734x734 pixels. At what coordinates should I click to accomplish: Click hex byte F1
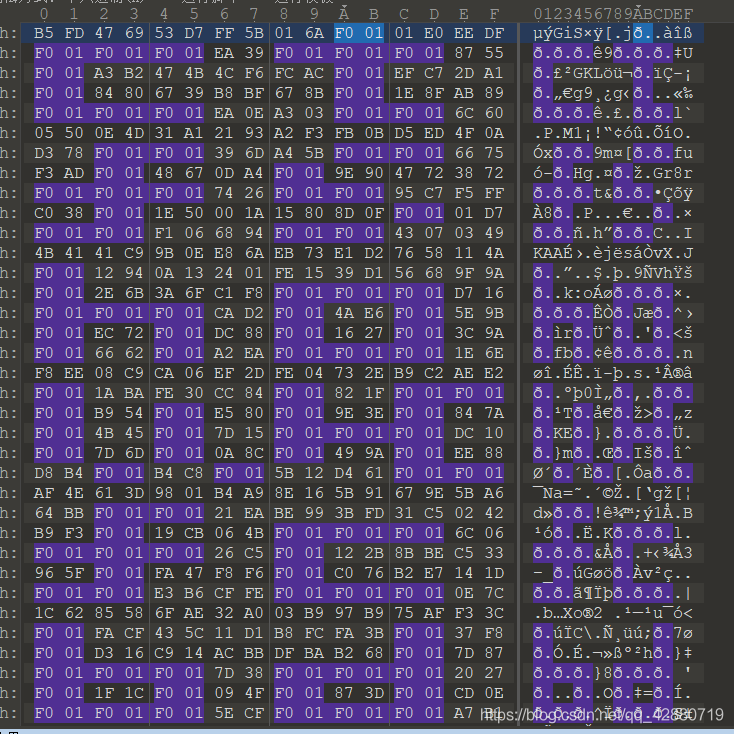click(x=164, y=233)
